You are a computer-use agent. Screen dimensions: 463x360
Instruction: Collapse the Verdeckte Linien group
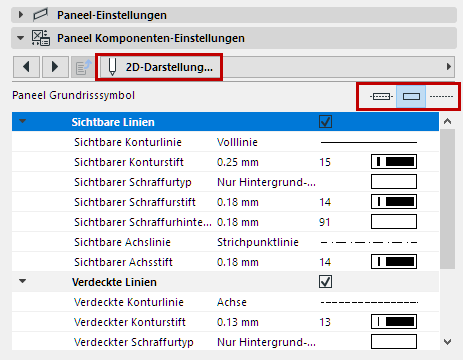[22, 281]
